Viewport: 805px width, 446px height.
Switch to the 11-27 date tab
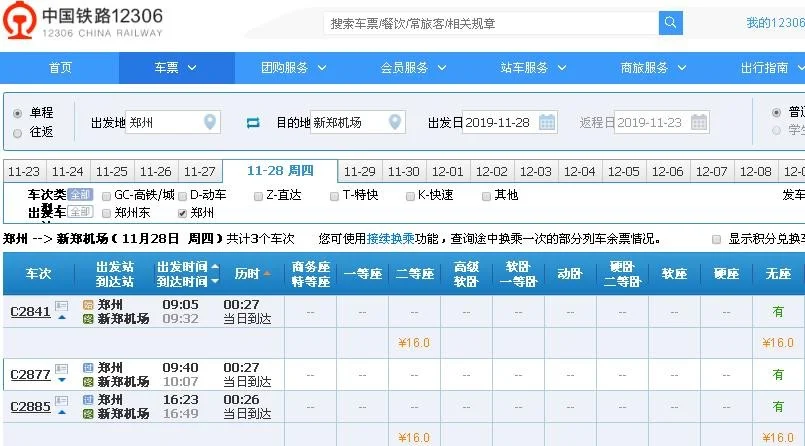(x=200, y=171)
